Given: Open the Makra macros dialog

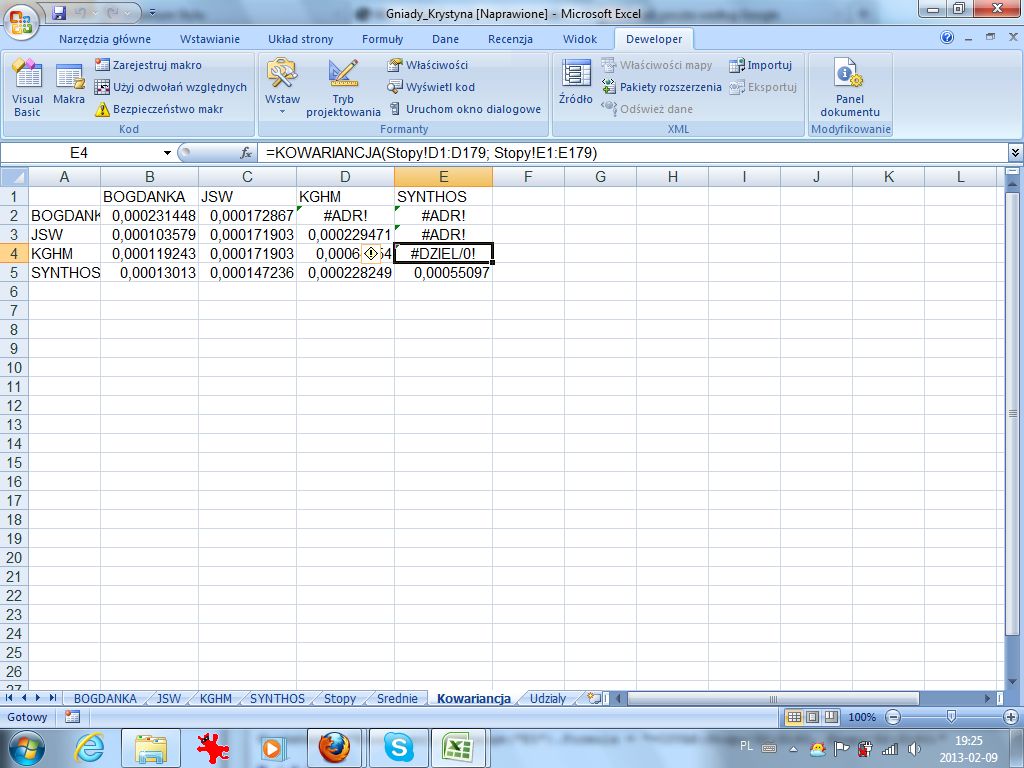Looking at the screenshot, I should pyautogui.click(x=69, y=85).
